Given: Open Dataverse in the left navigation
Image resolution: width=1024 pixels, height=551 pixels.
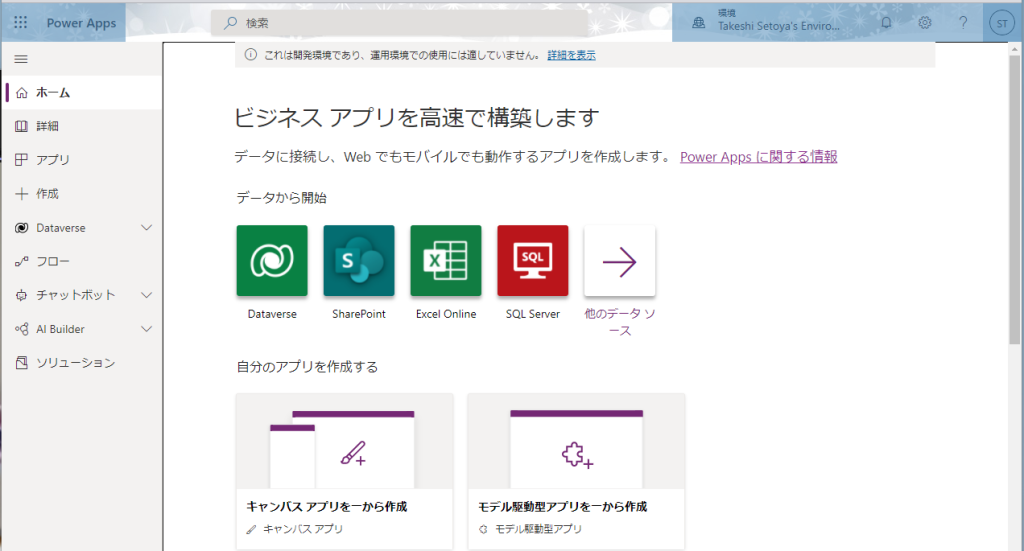Looking at the screenshot, I should [x=82, y=228].
